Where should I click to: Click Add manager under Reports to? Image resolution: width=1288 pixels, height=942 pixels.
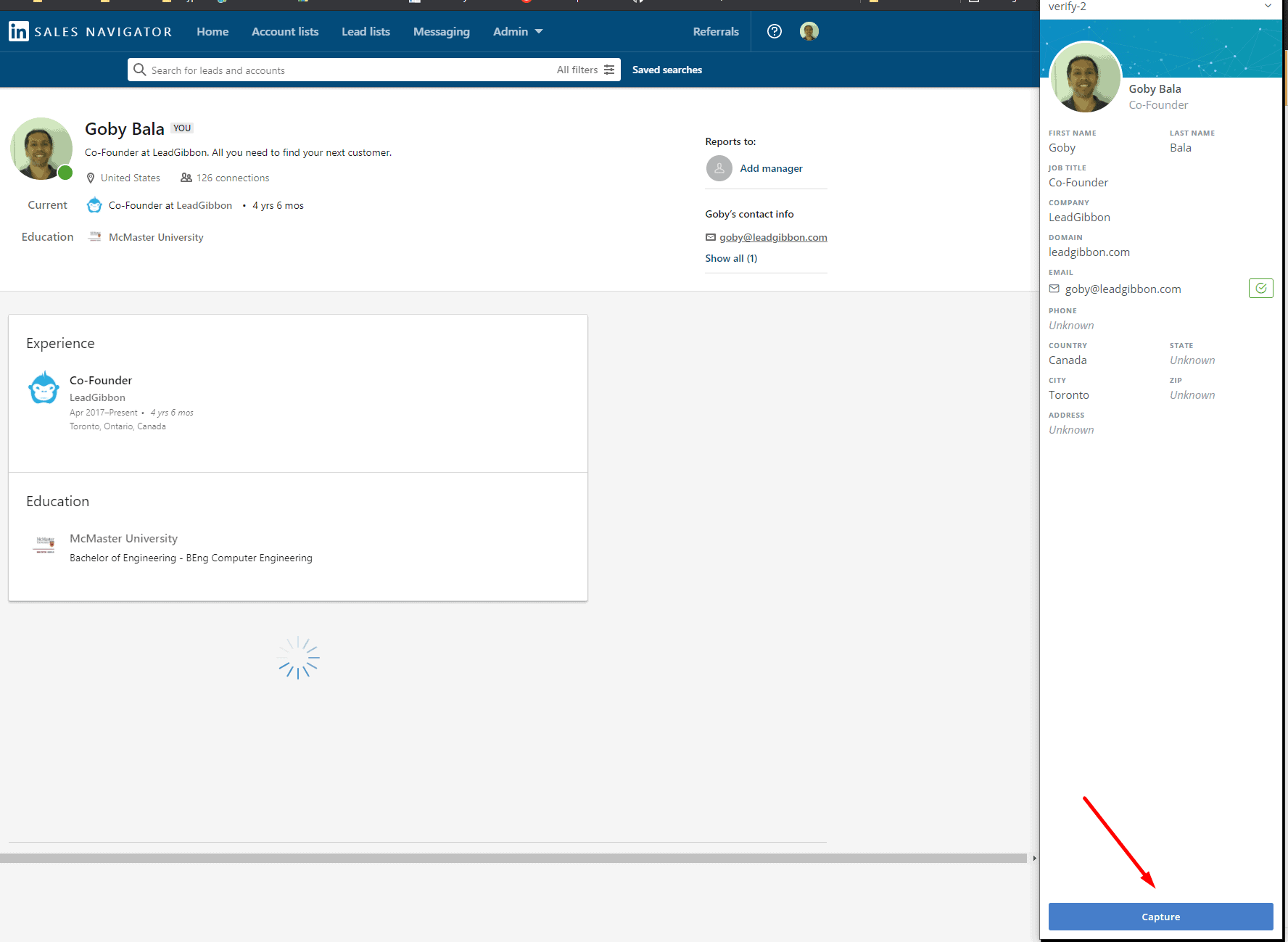[771, 168]
